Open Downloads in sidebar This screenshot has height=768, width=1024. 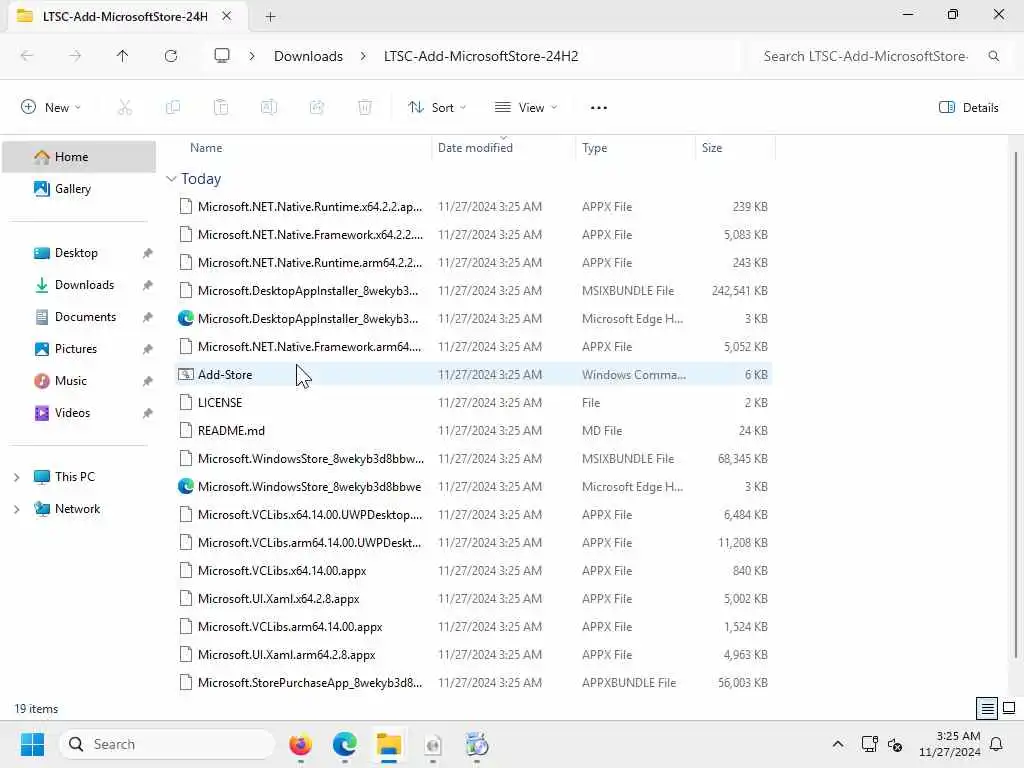pyautogui.click(x=79, y=285)
